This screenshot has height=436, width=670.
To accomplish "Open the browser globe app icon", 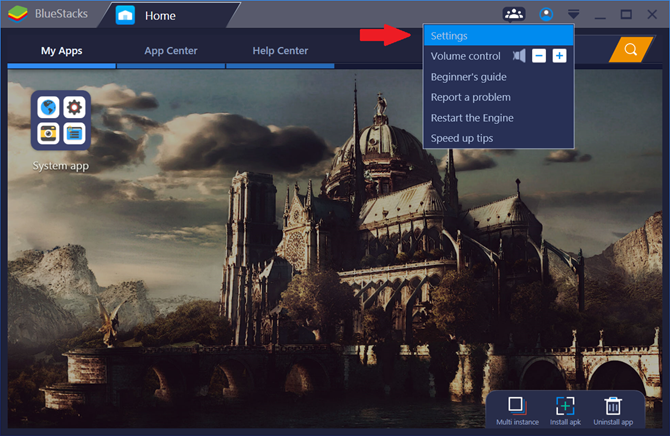I will pos(48,107).
